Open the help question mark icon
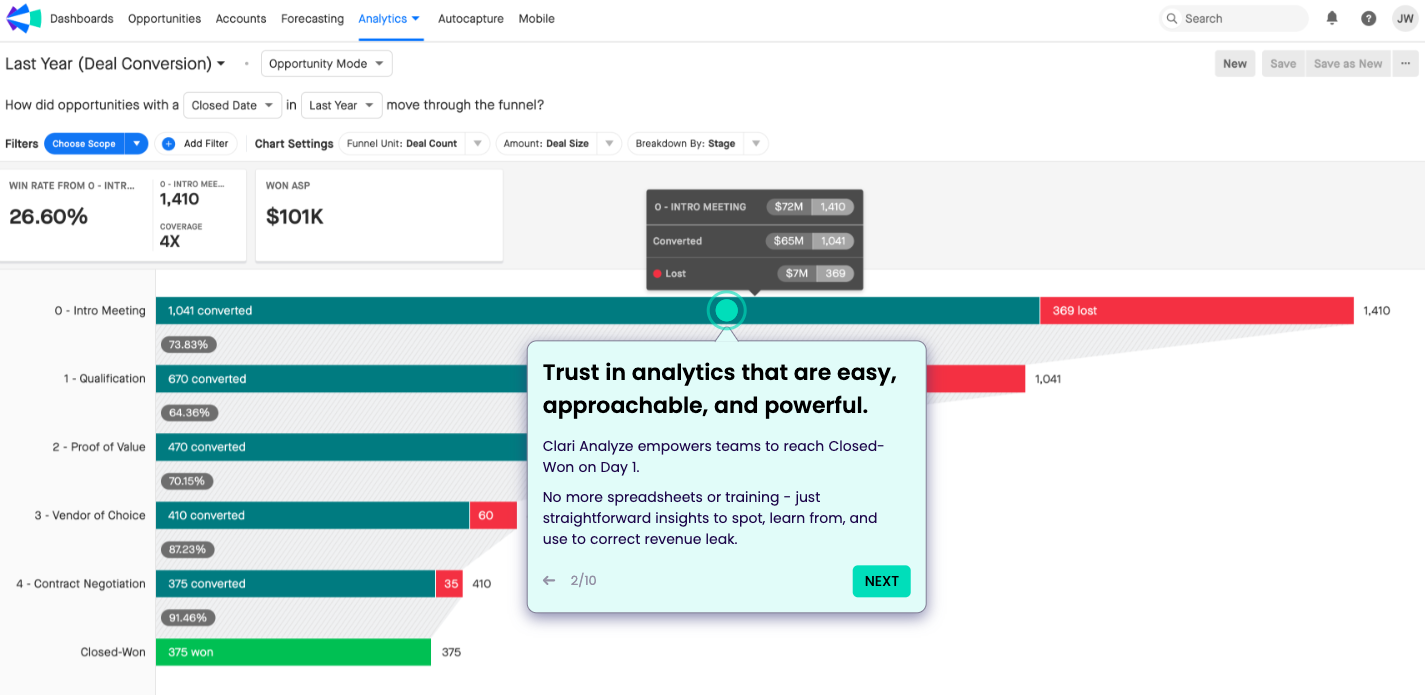Viewport: 1425px width, 695px height. tap(1369, 18)
